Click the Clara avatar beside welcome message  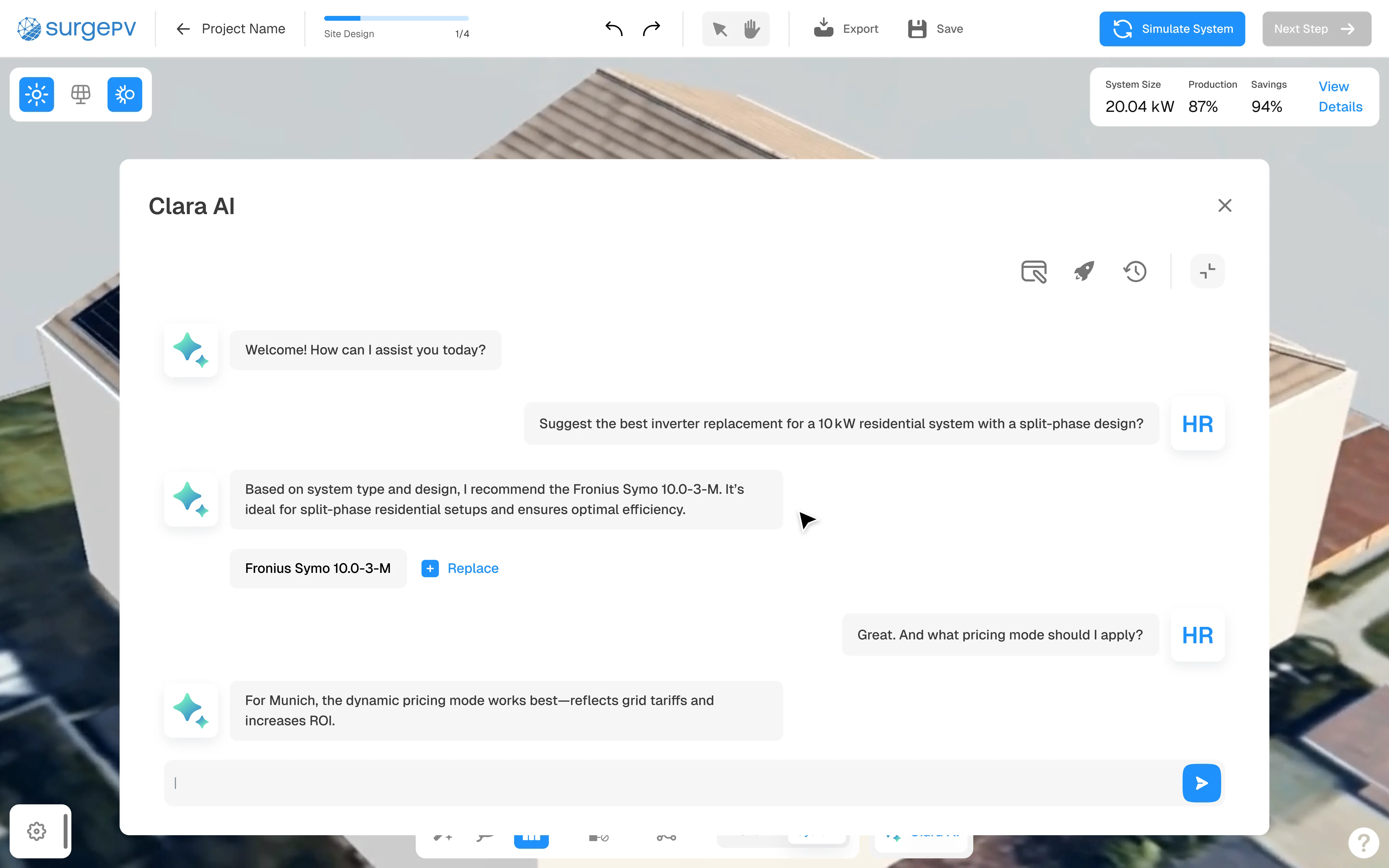click(x=191, y=350)
